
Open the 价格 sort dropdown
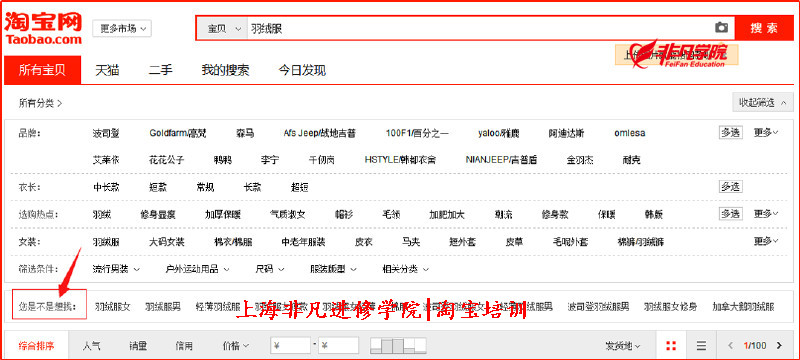[236, 346]
